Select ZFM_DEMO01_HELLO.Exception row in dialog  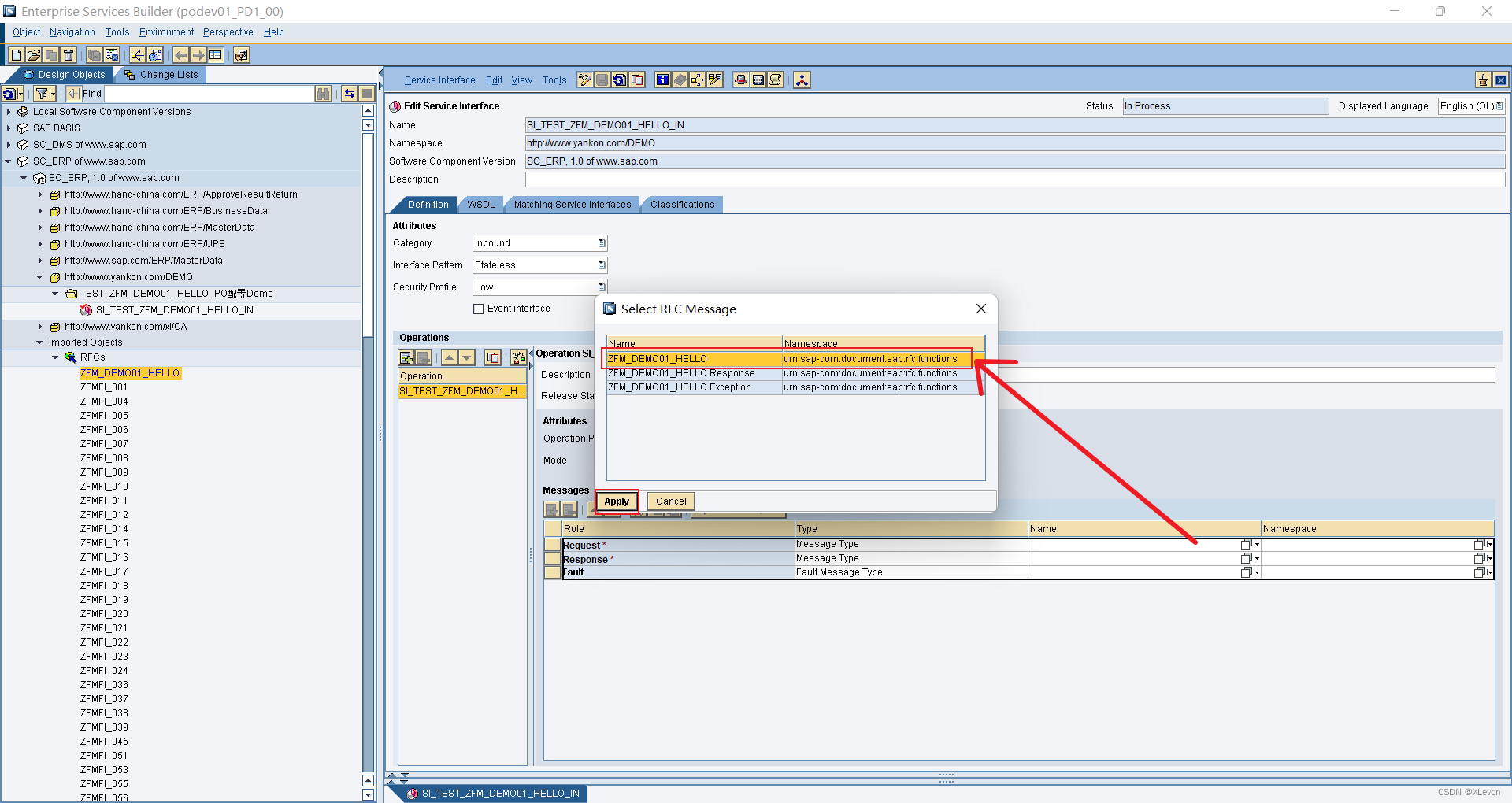(795, 387)
